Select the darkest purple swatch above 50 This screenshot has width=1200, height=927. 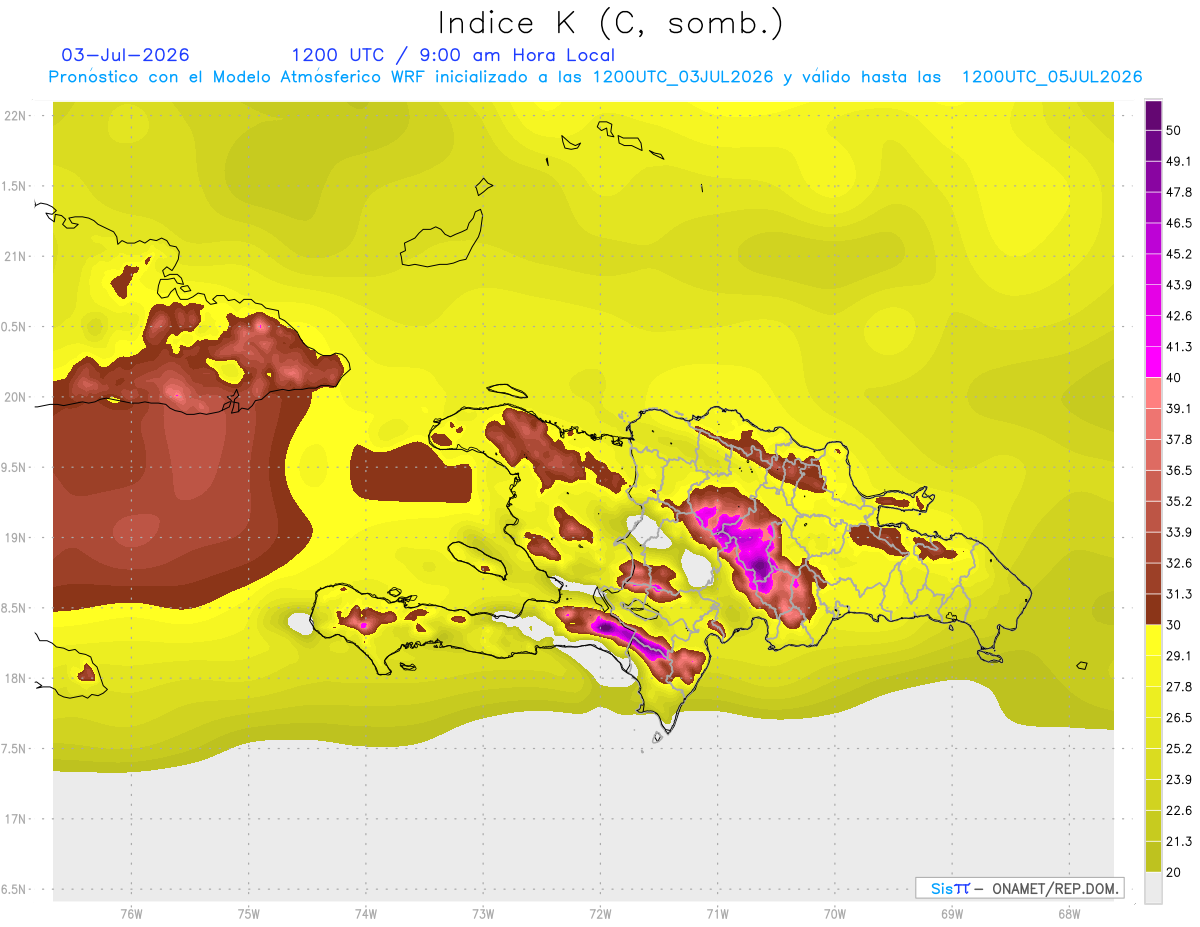(x=1154, y=116)
